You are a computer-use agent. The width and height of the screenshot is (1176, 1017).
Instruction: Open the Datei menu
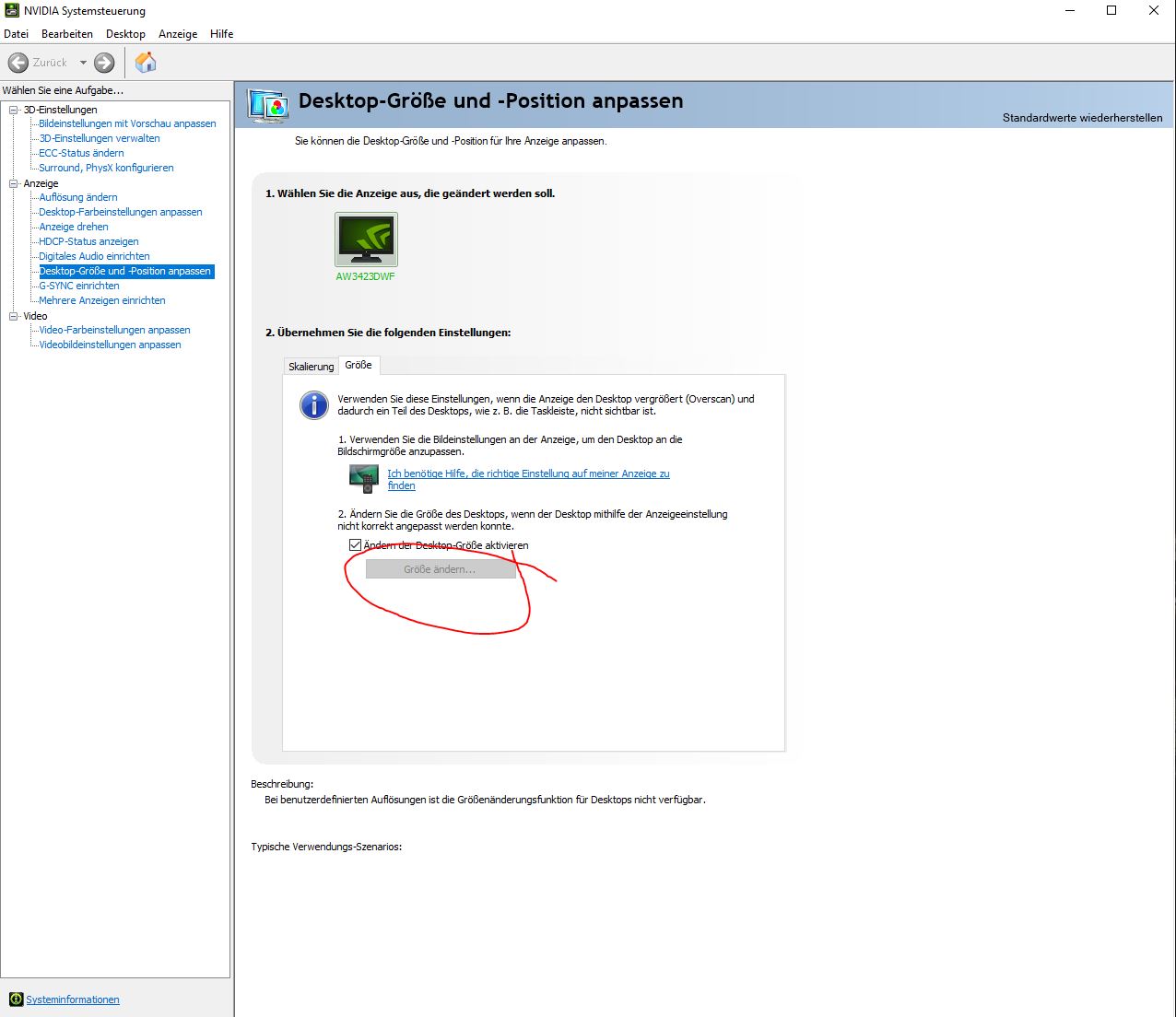(x=17, y=34)
